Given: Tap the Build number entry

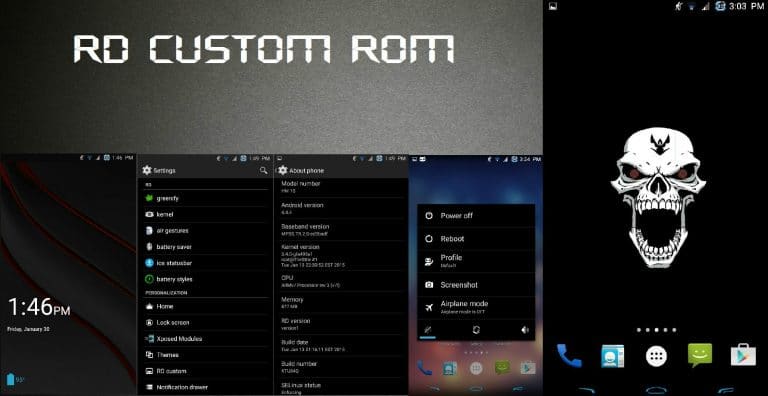Looking at the screenshot, I should (x=342, y=367).
